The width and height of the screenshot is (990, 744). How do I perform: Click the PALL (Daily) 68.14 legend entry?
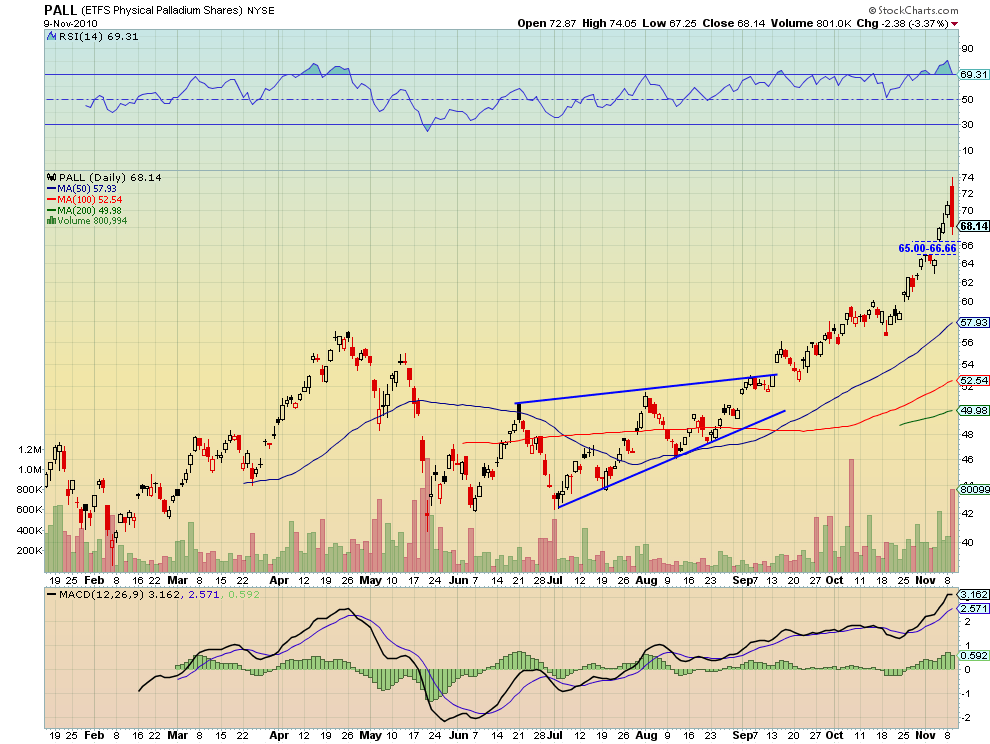click(110, 177)
